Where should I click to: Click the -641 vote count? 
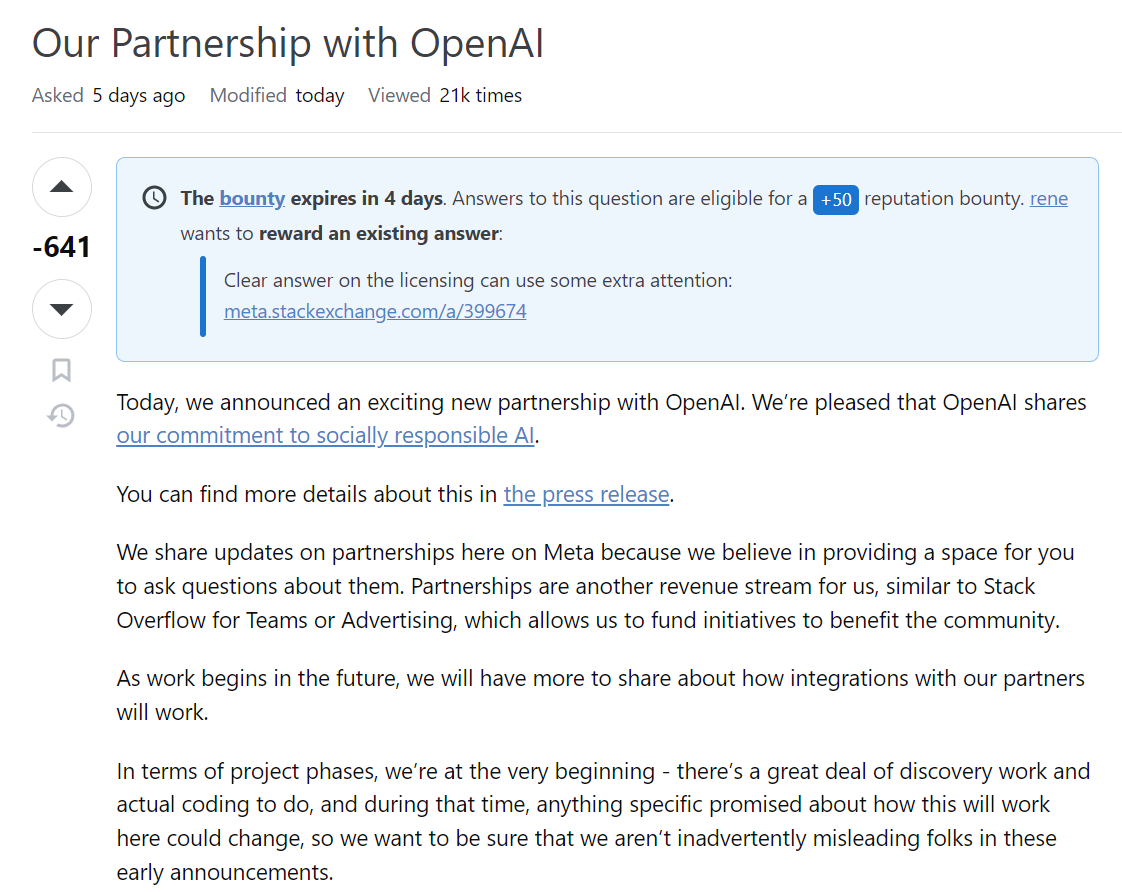pyautogui.click(x=62, y=246)
